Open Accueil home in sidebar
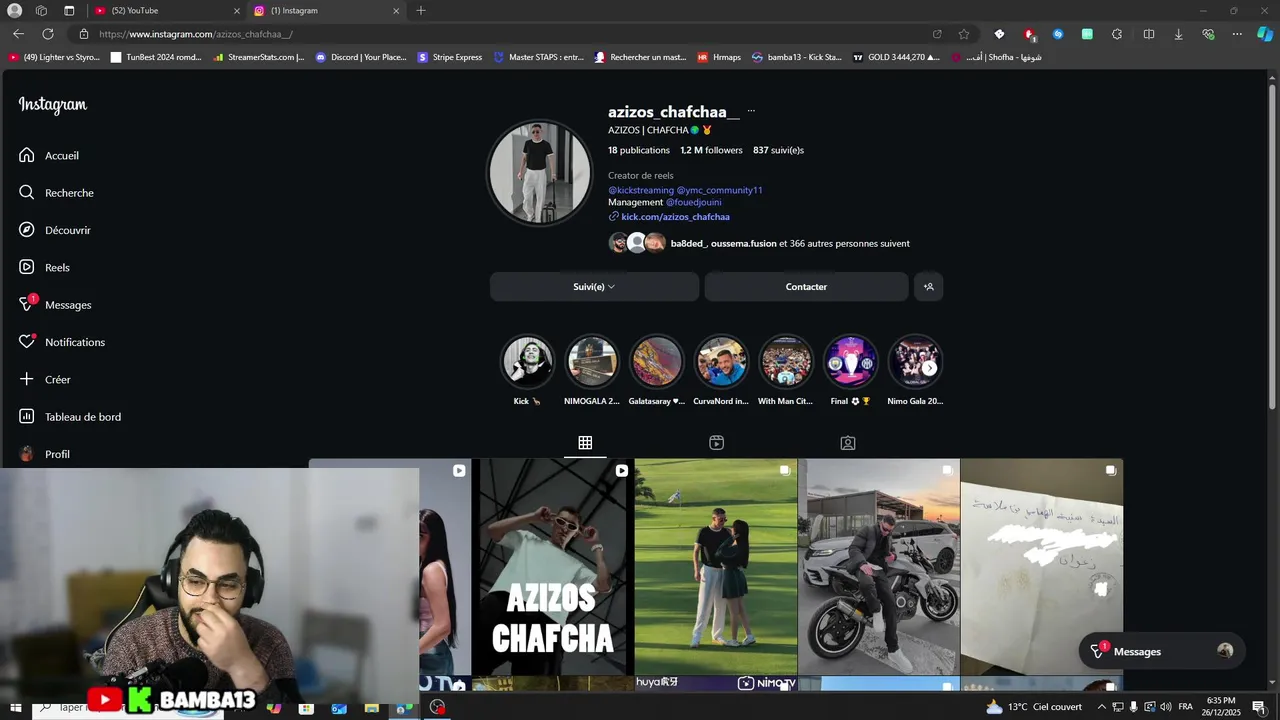Screen dimensions: 1280x720 pyautogui.click(x=49, y=155)
